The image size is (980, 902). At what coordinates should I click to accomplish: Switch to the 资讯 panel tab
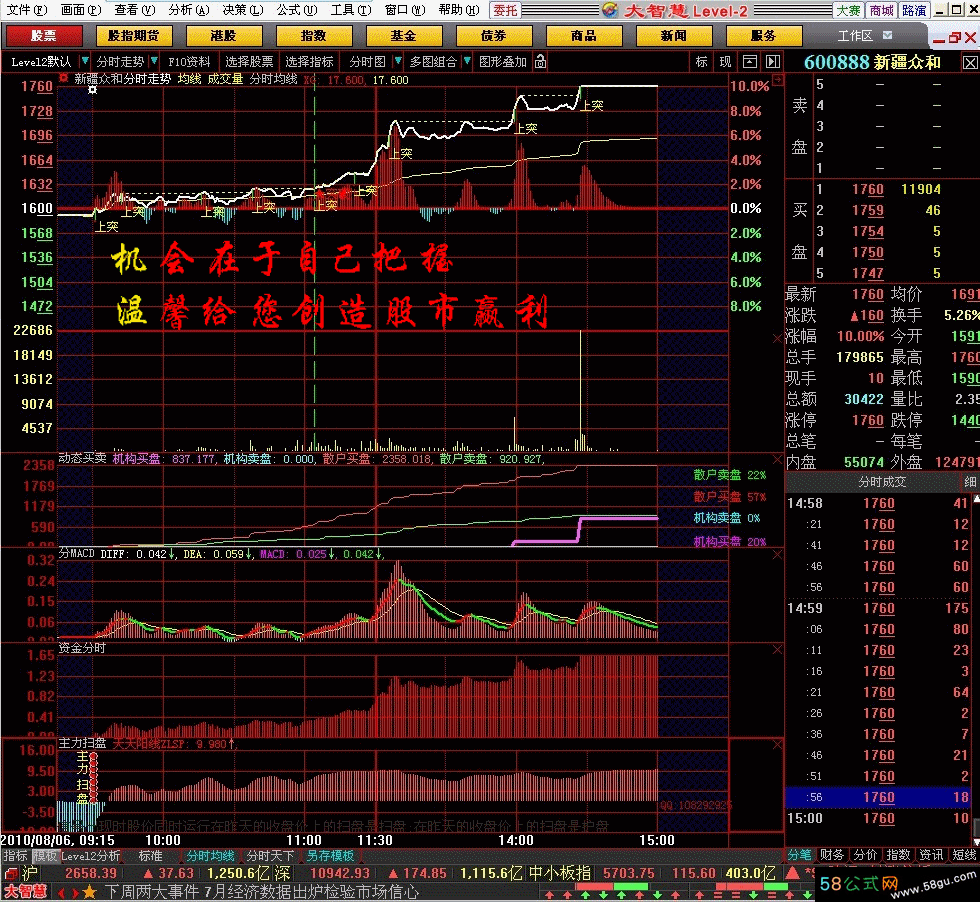[x=931, y=854]
